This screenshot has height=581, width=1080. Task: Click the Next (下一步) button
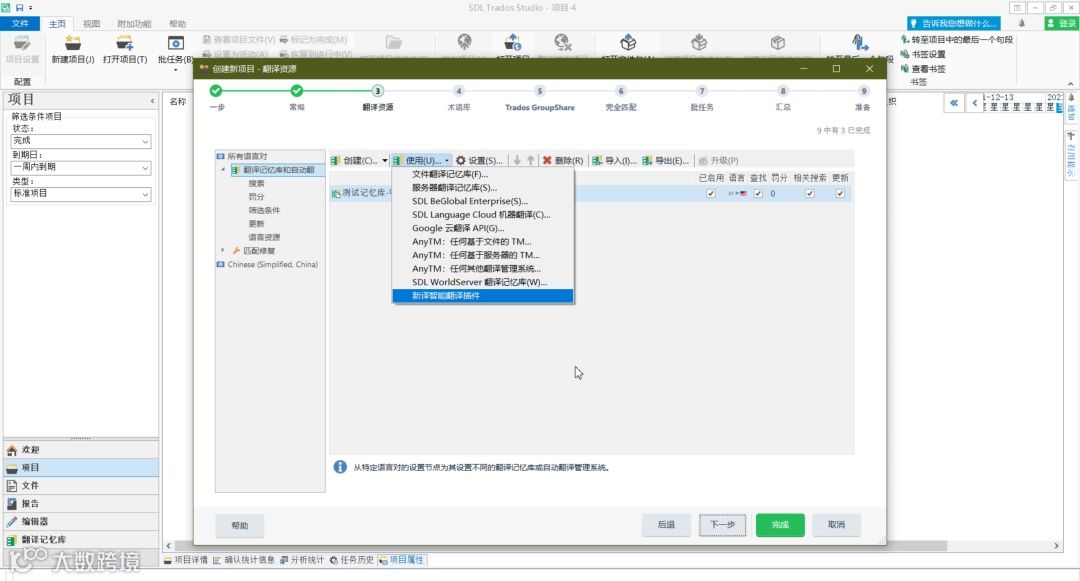tap(723, 525)
